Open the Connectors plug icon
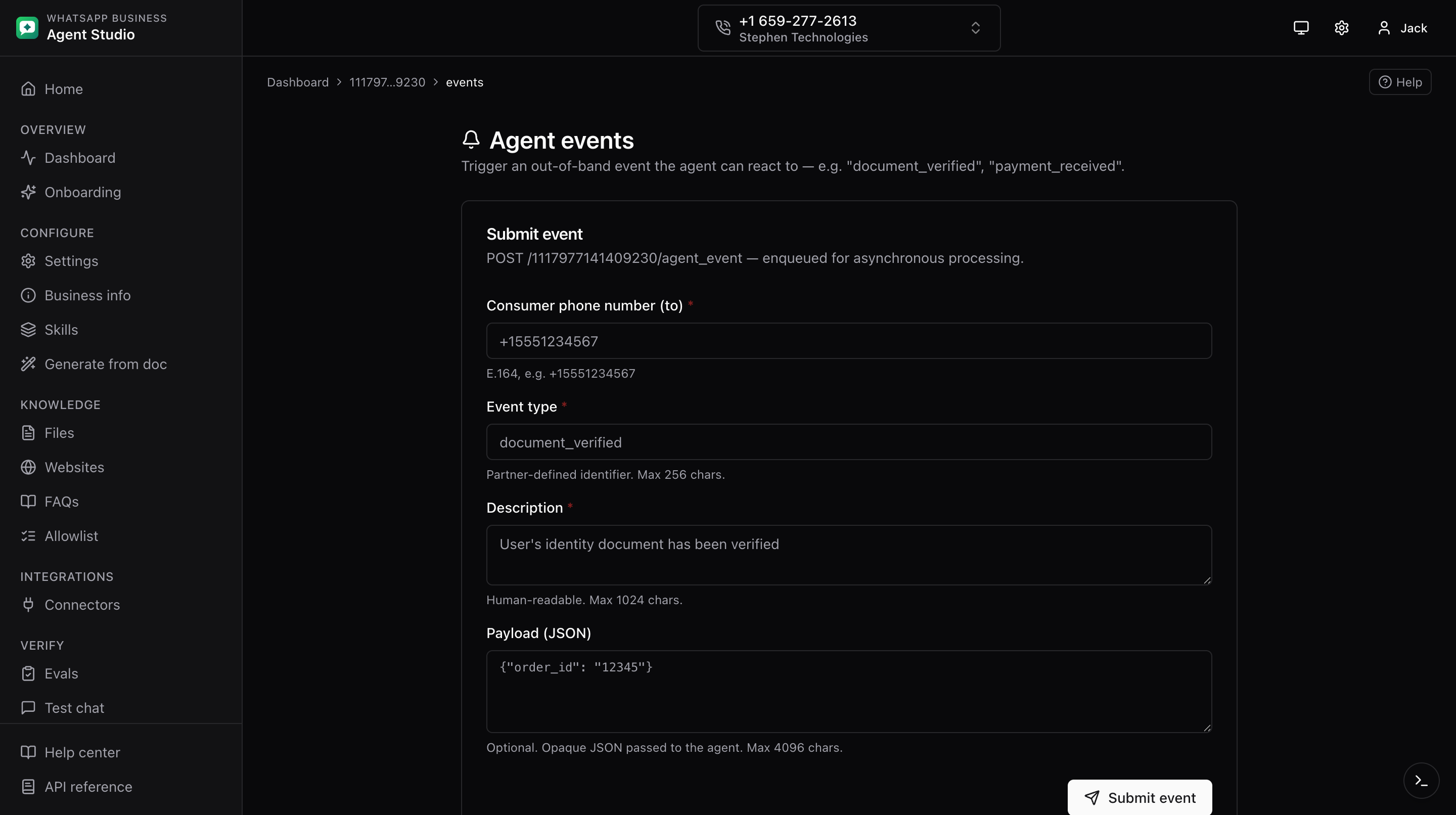 [x=28, y=605]
